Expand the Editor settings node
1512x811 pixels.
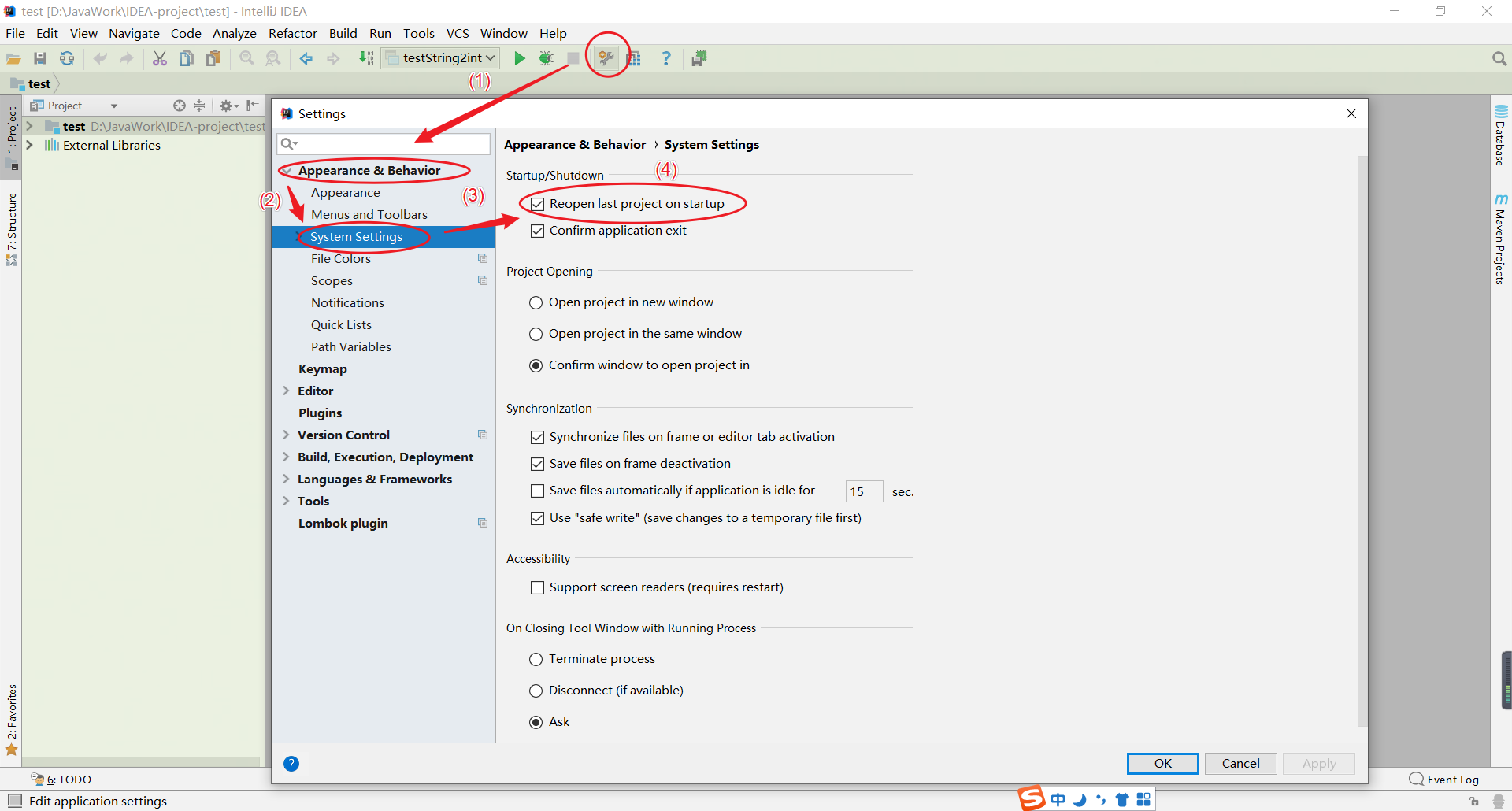[x=286, y=391]
